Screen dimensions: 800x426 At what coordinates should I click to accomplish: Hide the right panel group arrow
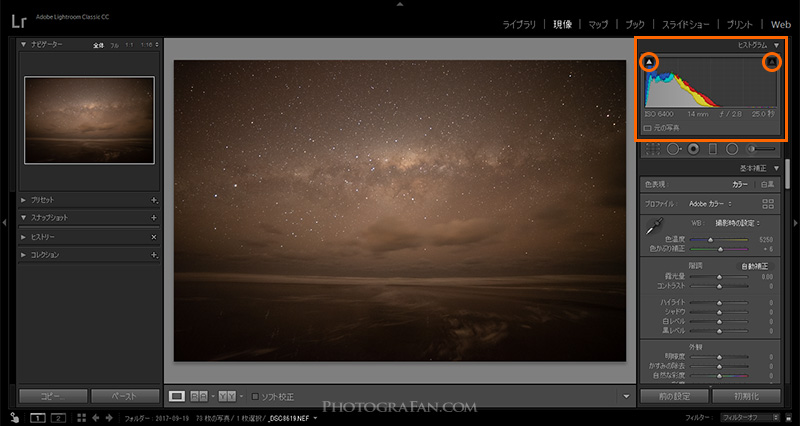[796, 222]
